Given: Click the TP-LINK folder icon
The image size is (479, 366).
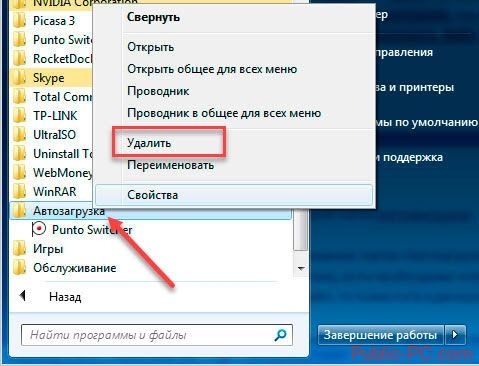Looking at the screenshot, I should click(x=19, y=116).
